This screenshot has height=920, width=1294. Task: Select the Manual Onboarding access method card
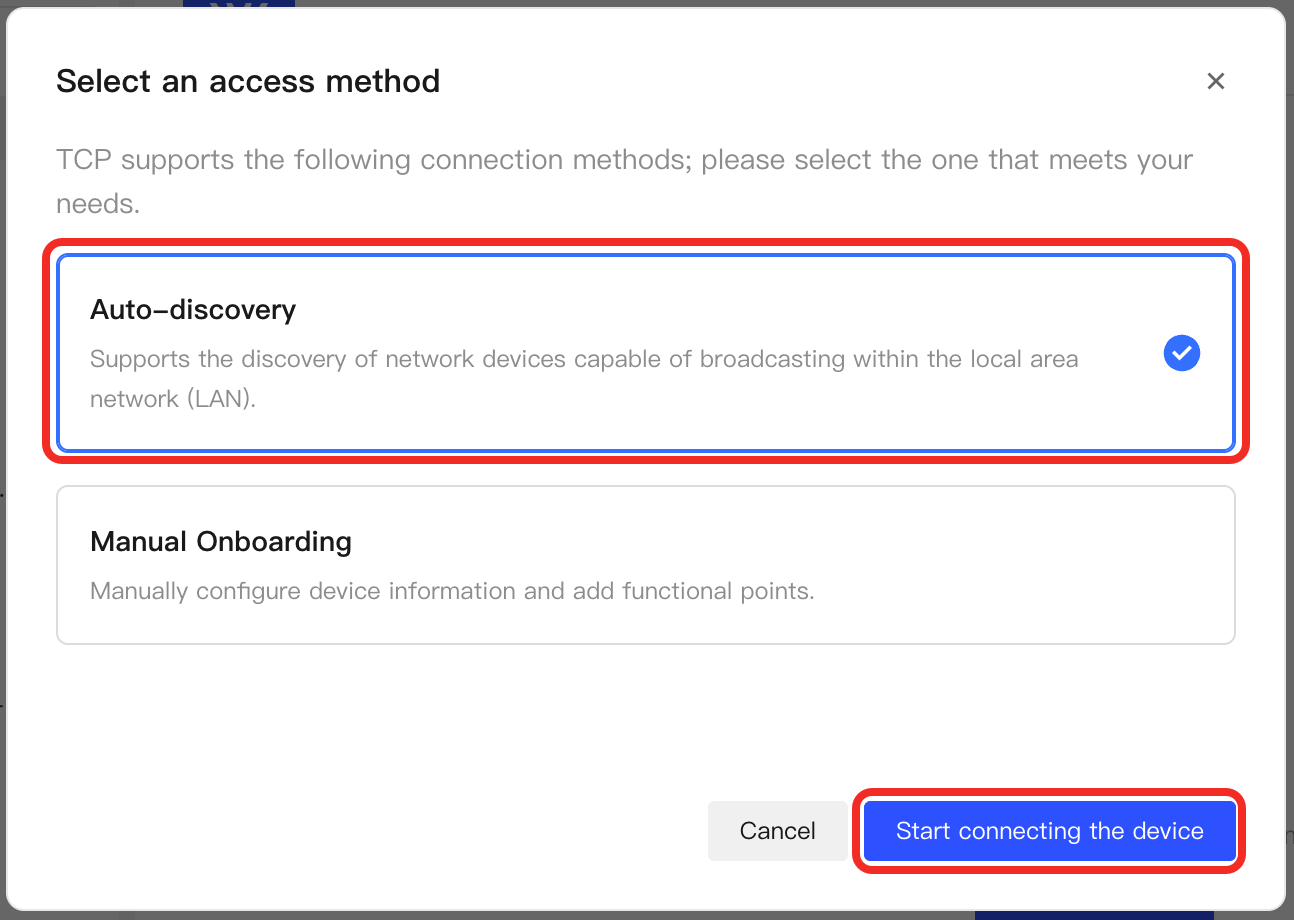coord(646,565)
